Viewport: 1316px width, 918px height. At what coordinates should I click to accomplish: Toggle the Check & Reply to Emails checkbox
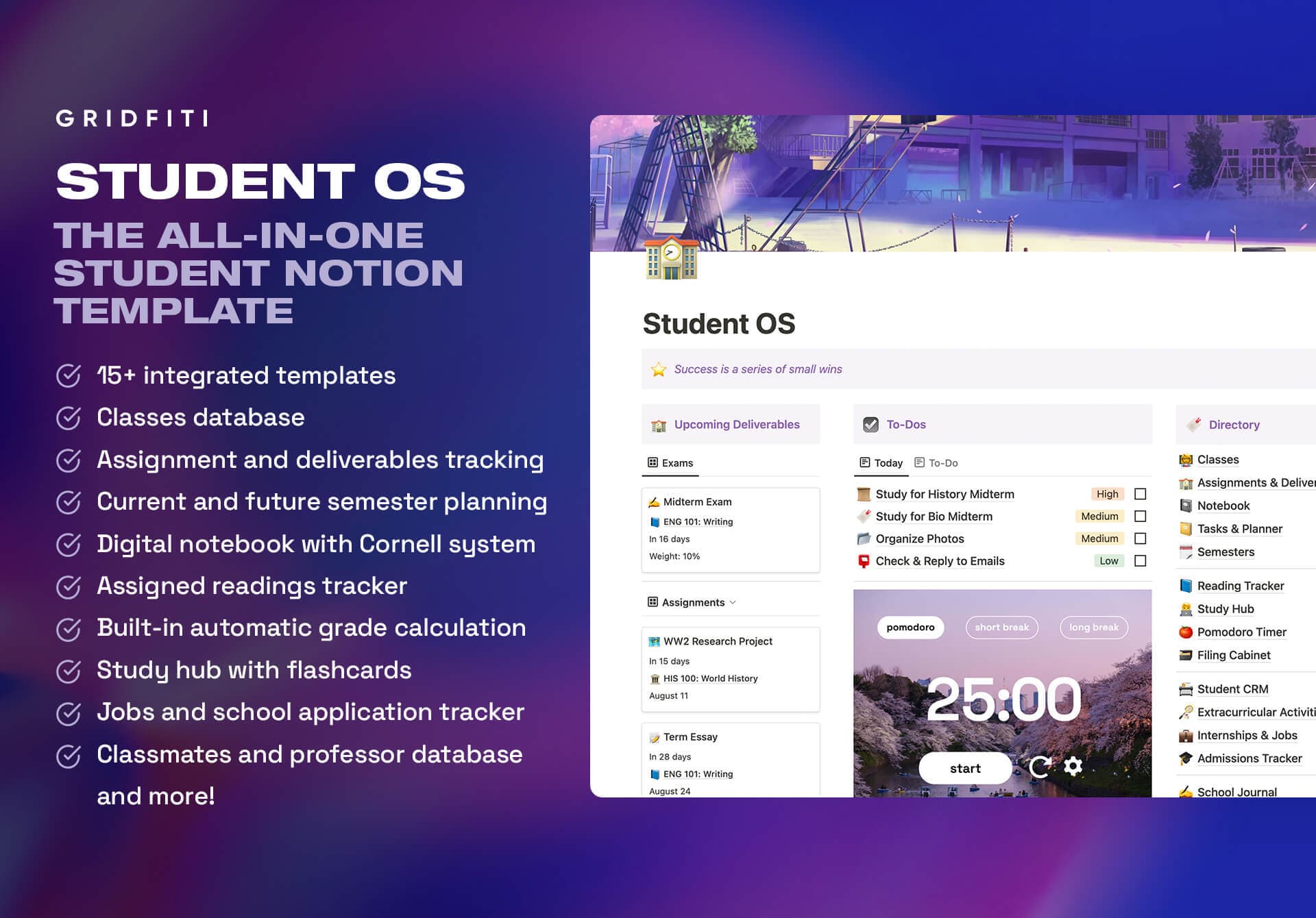(x=1139, y=562)
